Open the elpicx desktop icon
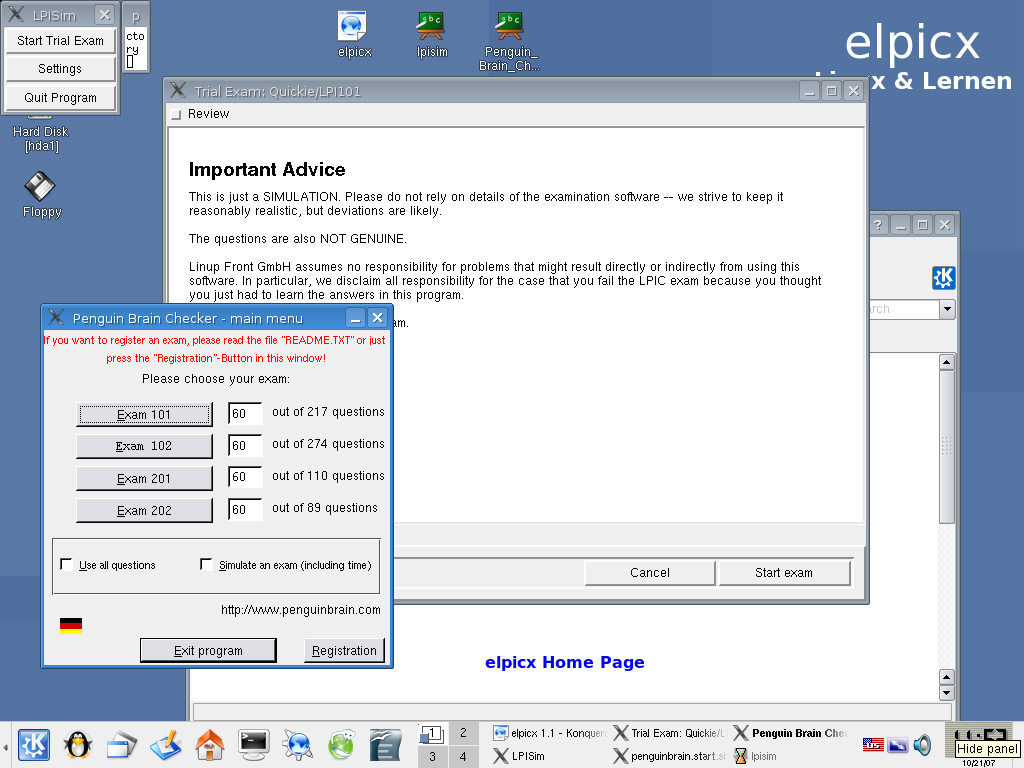This screenshot has width=1024, height=768. click(354, 35)
